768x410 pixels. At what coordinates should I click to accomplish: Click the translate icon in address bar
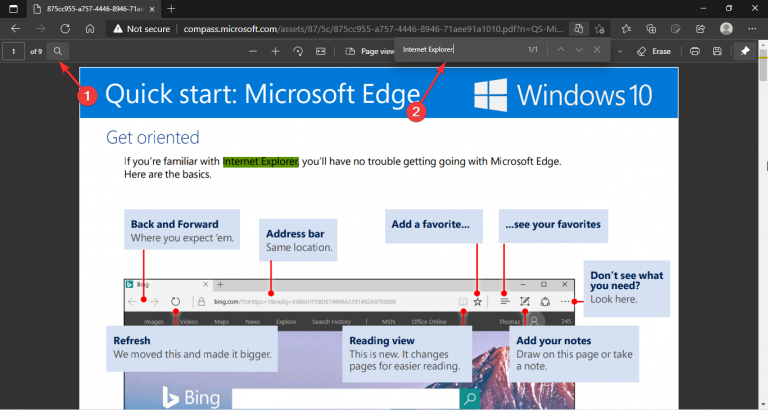tap(578, 29)
